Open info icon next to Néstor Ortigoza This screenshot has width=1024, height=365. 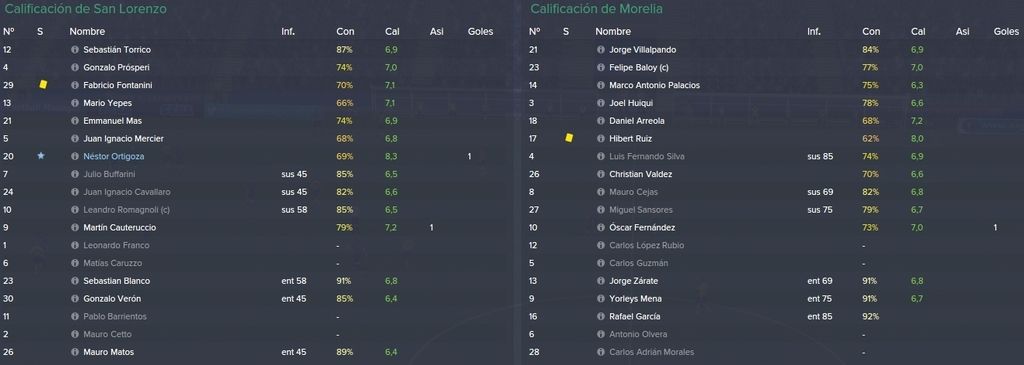pos(75,157)
